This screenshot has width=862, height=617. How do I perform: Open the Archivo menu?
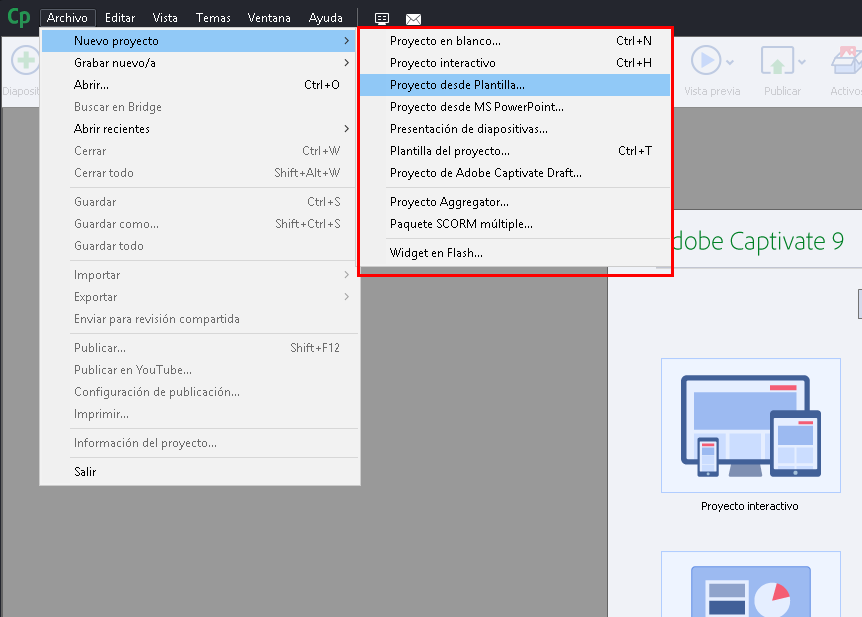[x=67, y=18]
